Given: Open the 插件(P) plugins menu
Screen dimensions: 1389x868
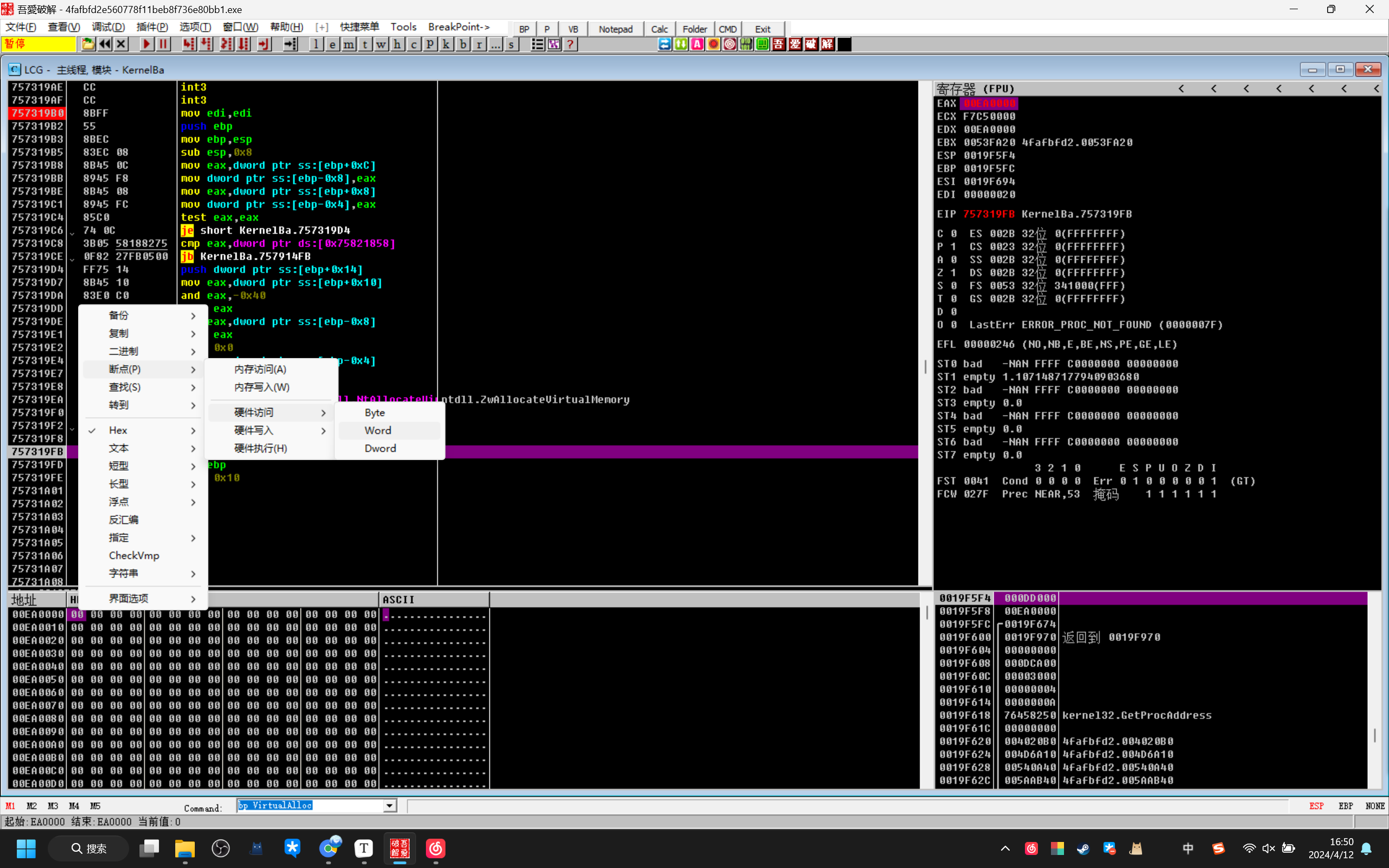Looking at the screenshot, I should coord(152,27).
